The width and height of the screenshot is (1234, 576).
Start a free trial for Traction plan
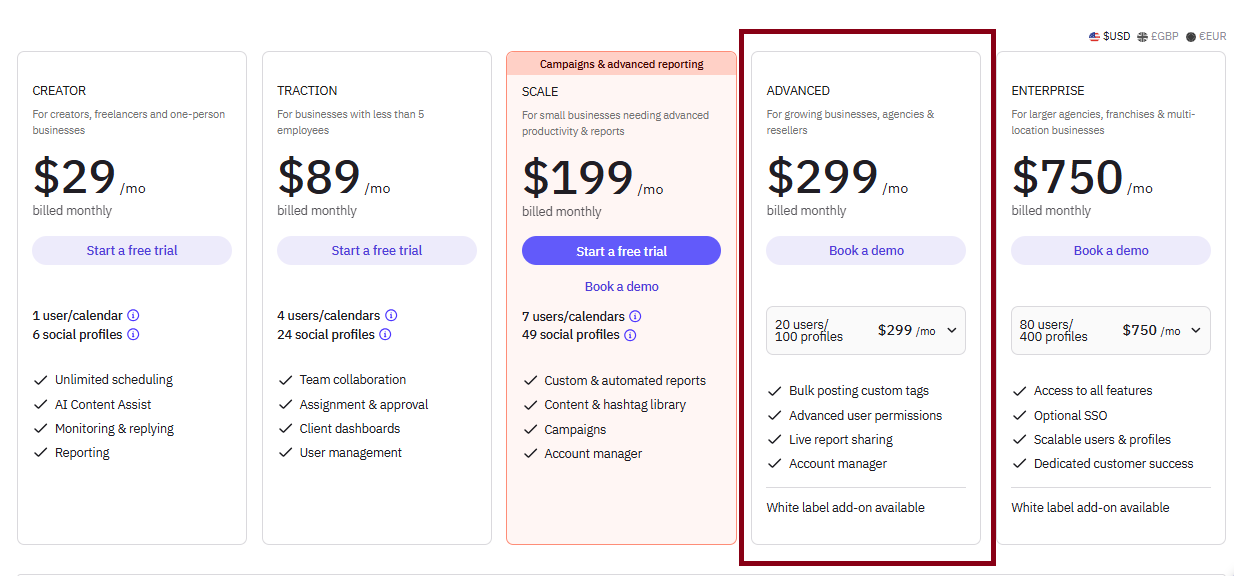point(377,251)
